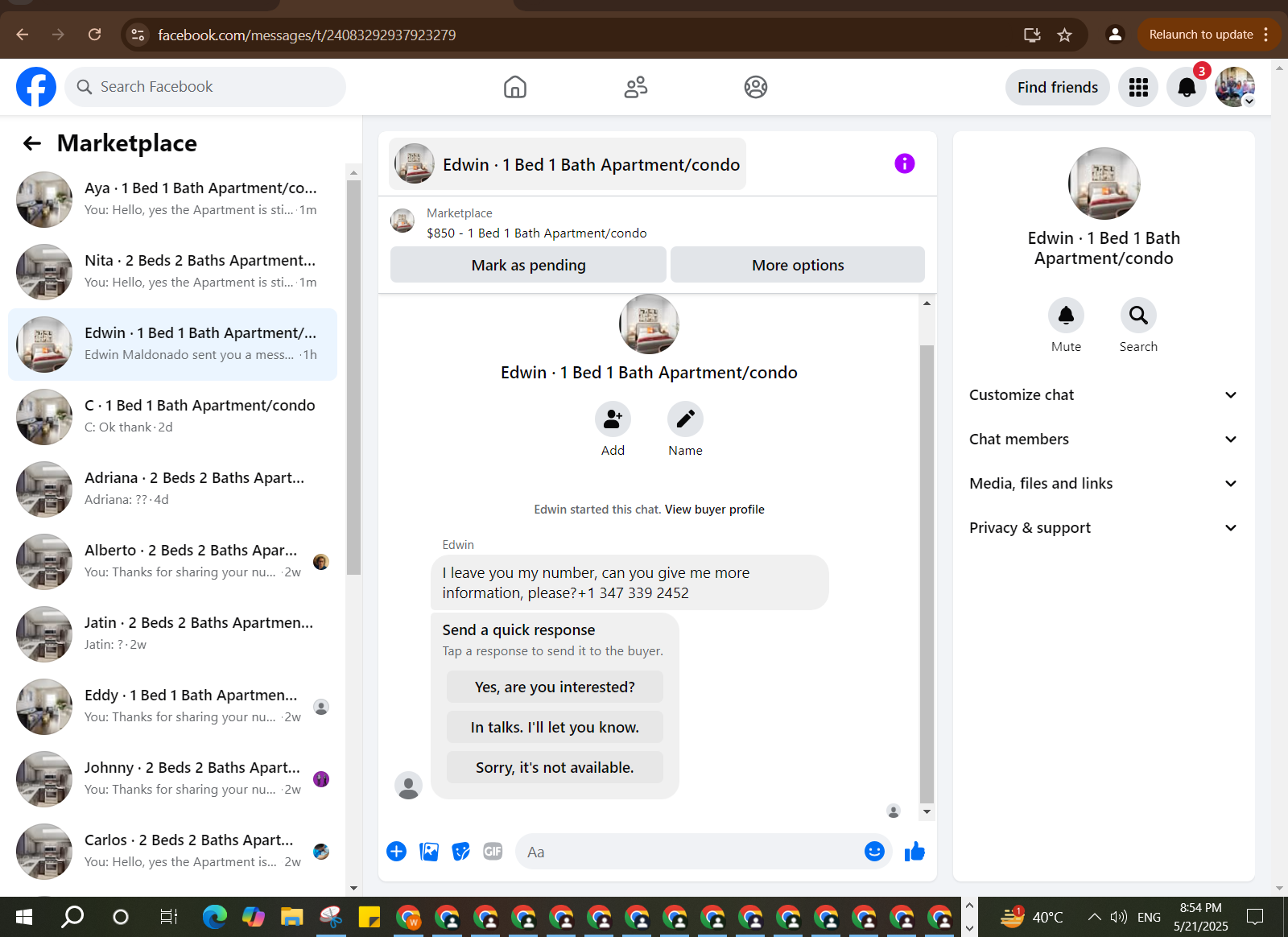The height and width of the screenshot is (937, 1288).
Task: Send a thumbs-up like
Action: [914, 852]
